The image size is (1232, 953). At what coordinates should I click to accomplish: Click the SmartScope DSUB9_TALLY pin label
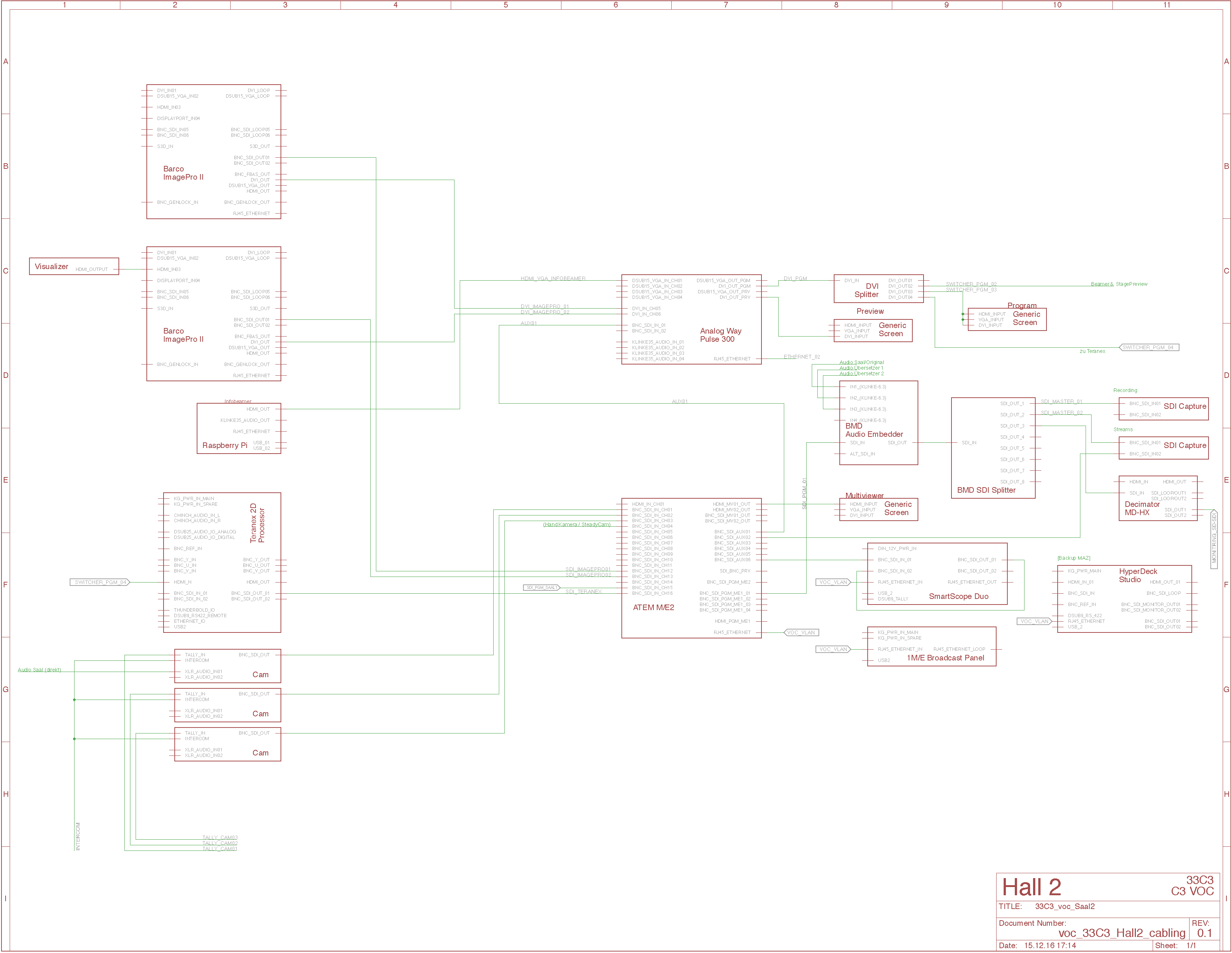(893, 599)
